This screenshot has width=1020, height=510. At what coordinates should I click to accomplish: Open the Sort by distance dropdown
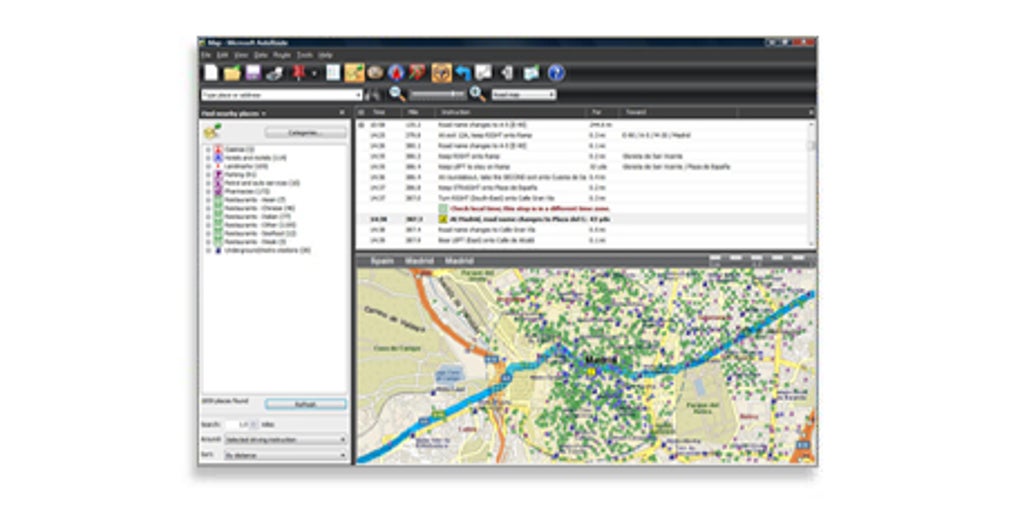pos(285,455)
